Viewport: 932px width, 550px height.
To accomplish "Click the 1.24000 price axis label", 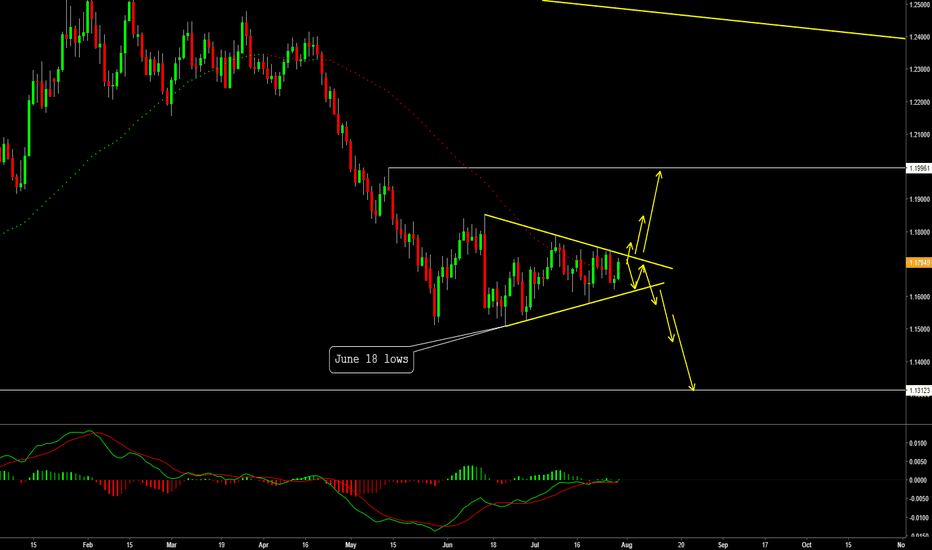I will (x=919, y=37).
